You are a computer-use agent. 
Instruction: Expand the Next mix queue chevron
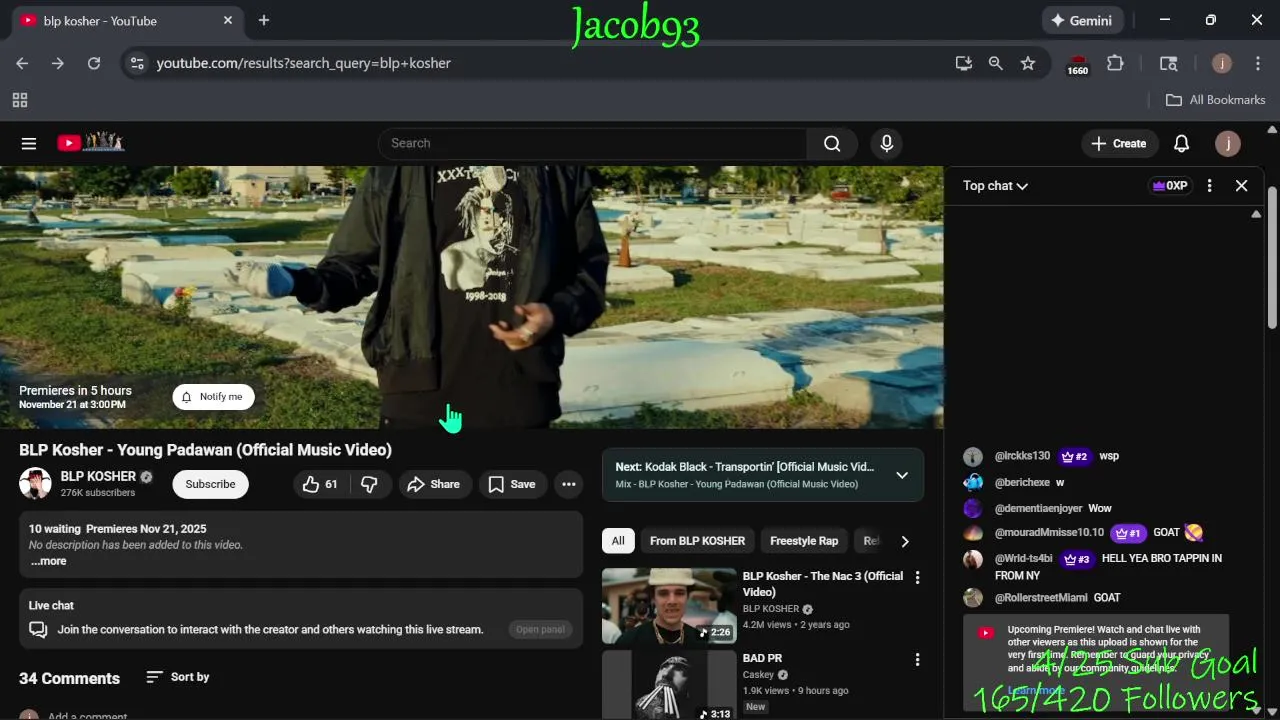902,475
